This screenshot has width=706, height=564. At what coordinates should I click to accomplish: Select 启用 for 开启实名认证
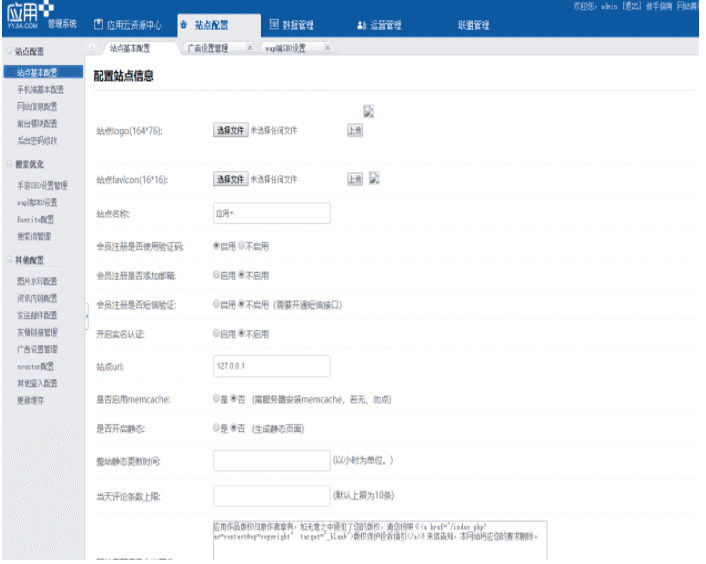[x=217, y=334]
